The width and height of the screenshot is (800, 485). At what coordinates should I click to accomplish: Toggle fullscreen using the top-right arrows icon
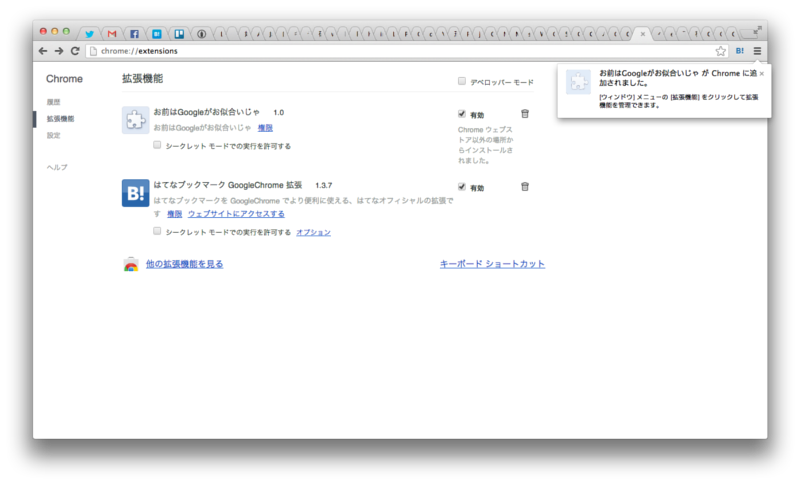(757, 30)
